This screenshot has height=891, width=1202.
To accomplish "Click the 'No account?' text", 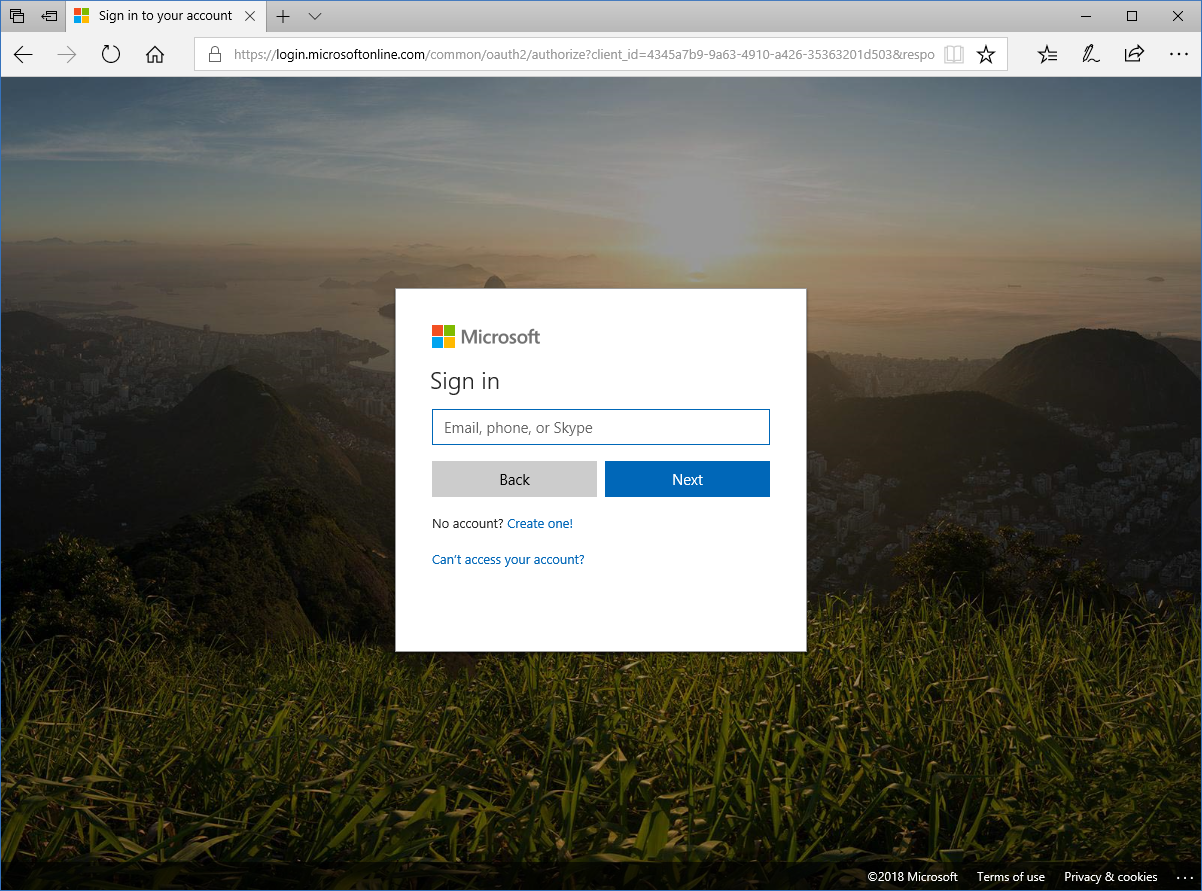I will (x=468, y=523).
